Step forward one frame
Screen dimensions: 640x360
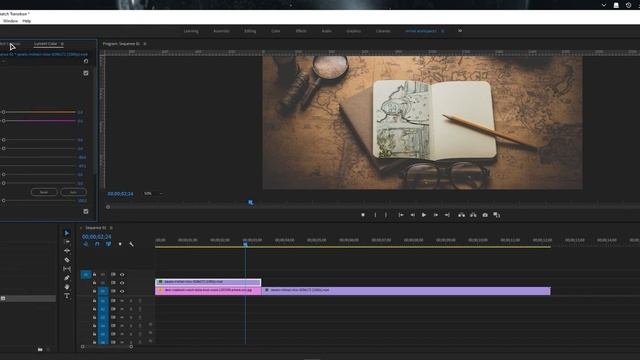coord(436,215)
